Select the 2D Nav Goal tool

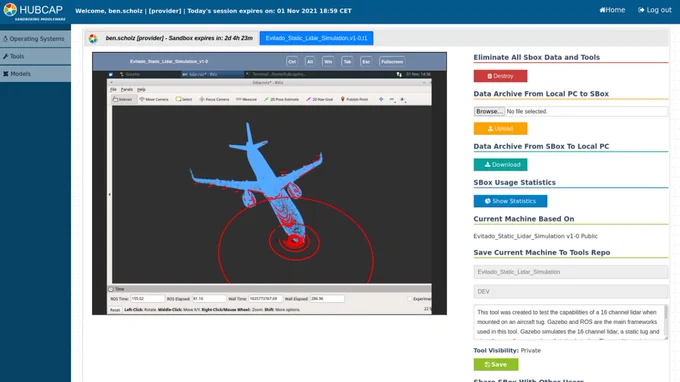coord(320,99)
